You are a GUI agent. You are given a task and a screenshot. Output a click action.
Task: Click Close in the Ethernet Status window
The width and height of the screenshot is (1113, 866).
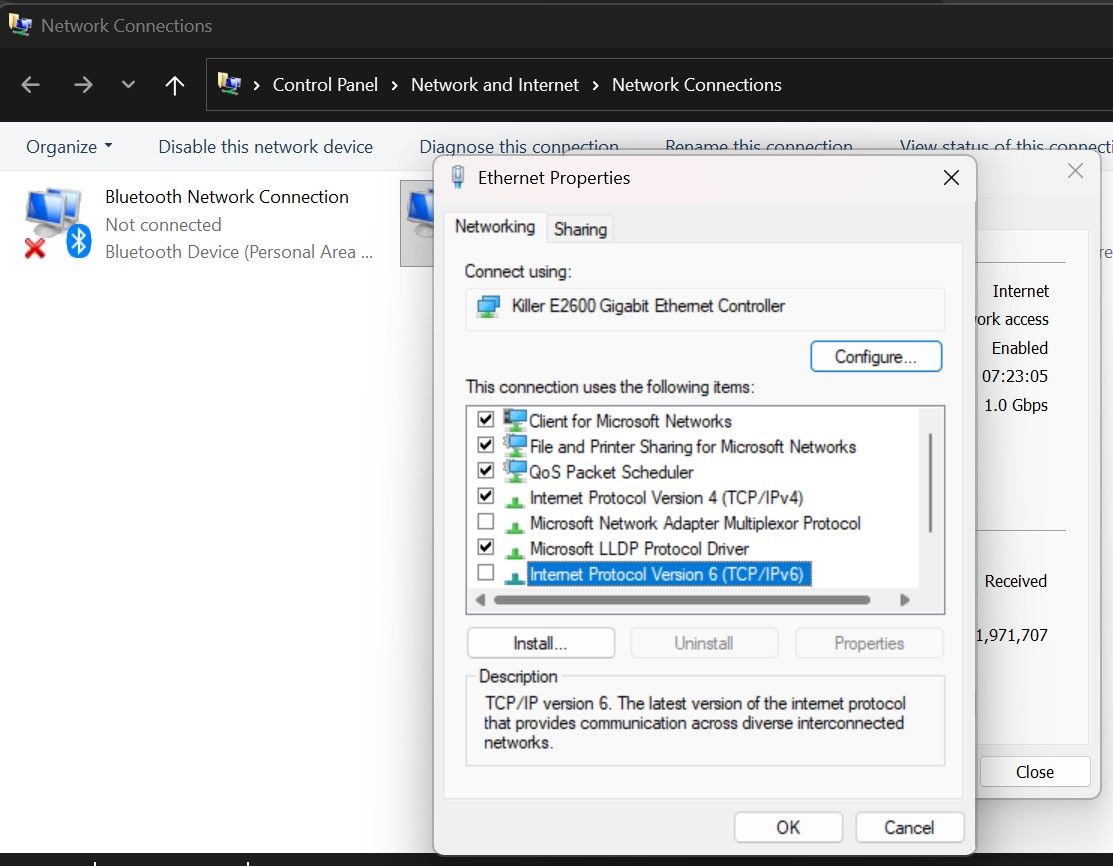point(1034,772)
